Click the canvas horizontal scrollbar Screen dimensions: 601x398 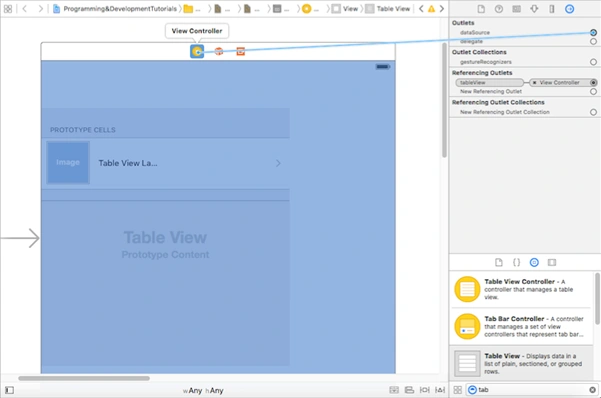pos(84,378)
